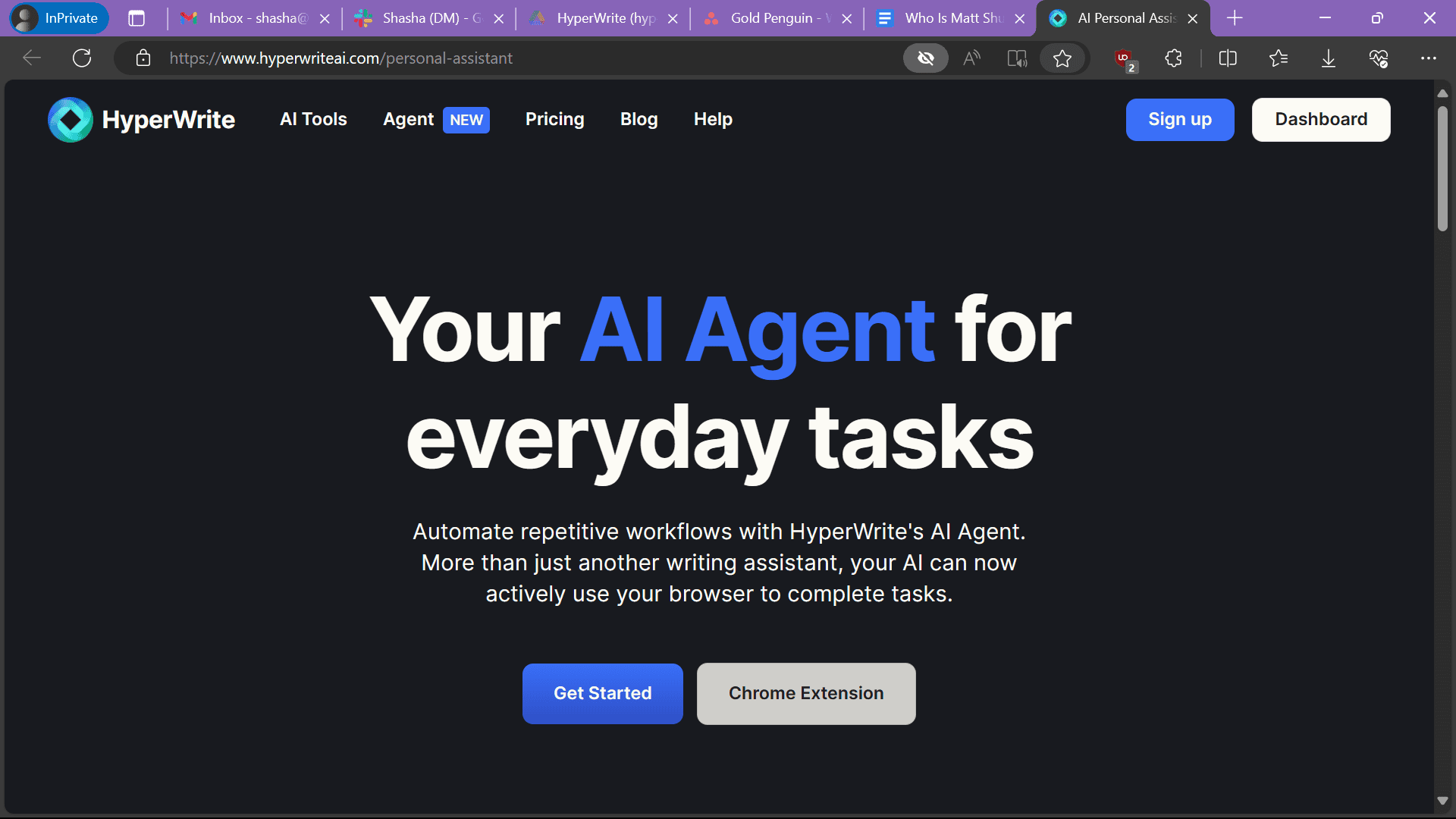Add this page to favorites star
This screenshot has height=819, width=1456.
click(x=1062, y=58)
